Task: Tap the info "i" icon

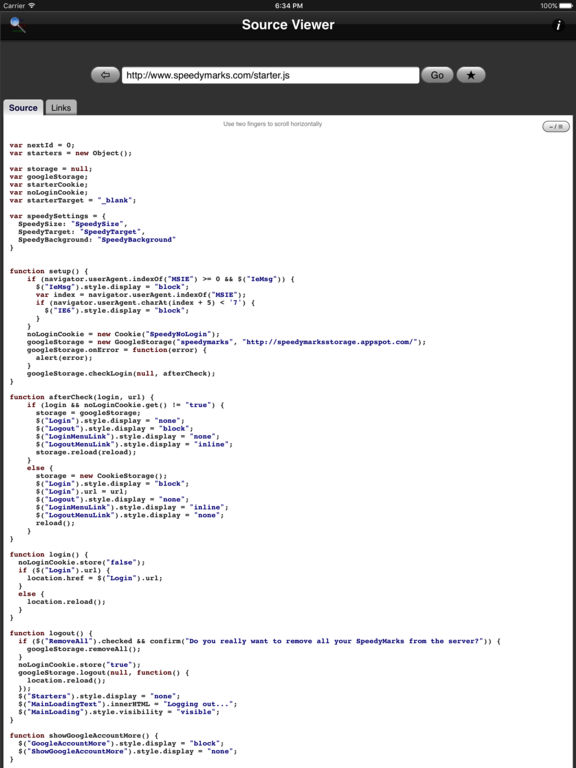Action: tap(558, 25)
